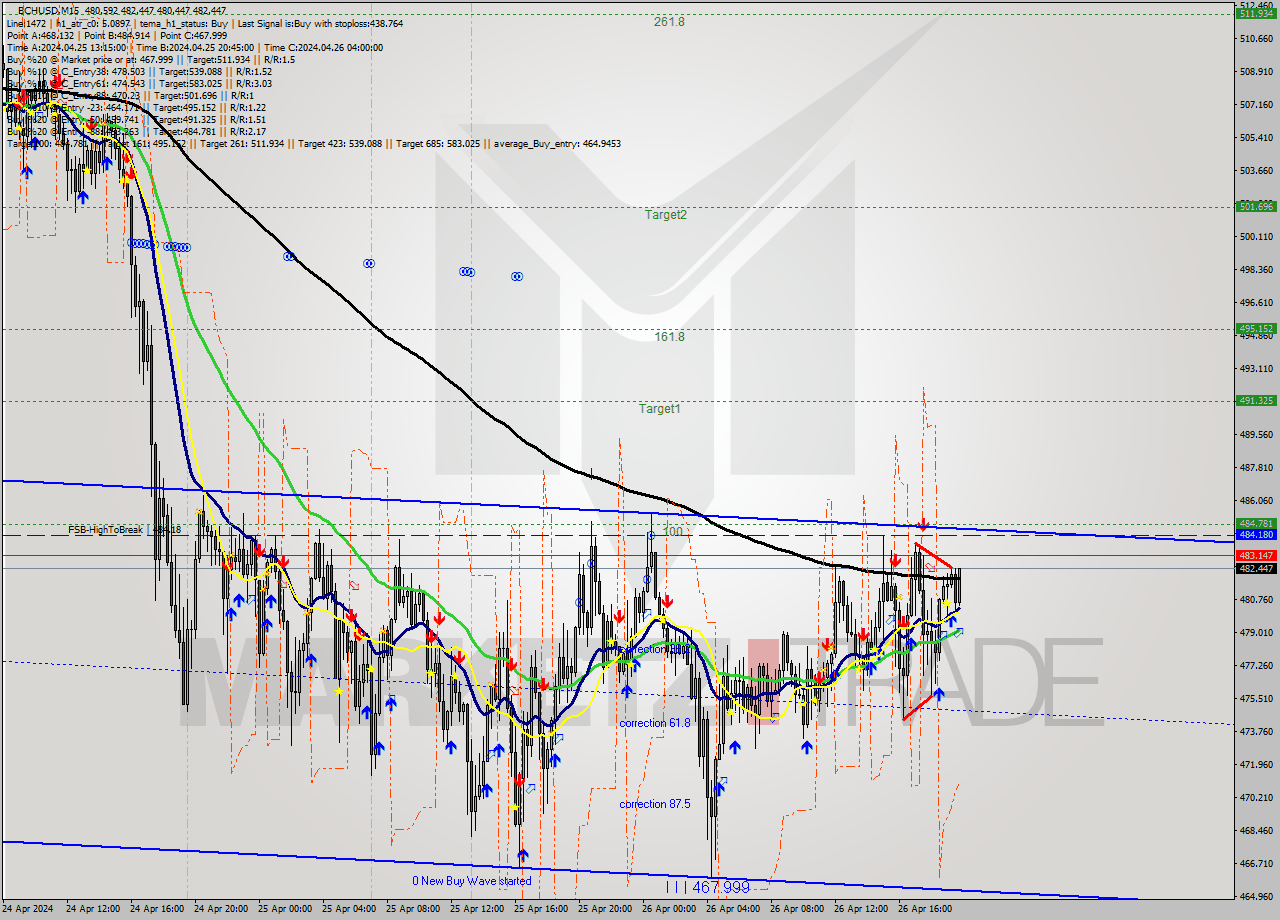Click the green 501.696 price tag
Image resolution: width=1280 pixels, height=920 pixels.
pyautogui.click(x=1256, y=206)
